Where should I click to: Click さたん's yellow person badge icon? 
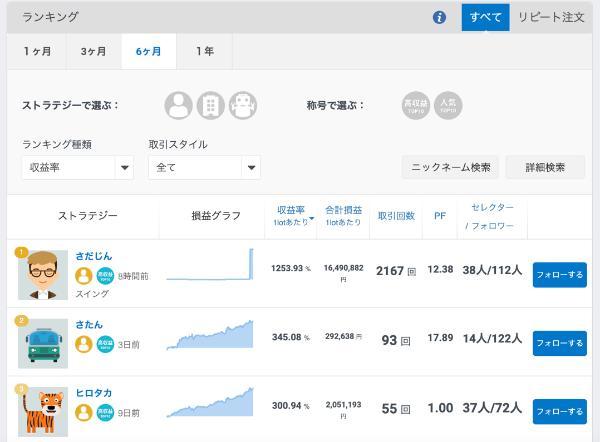coord(83,344)
